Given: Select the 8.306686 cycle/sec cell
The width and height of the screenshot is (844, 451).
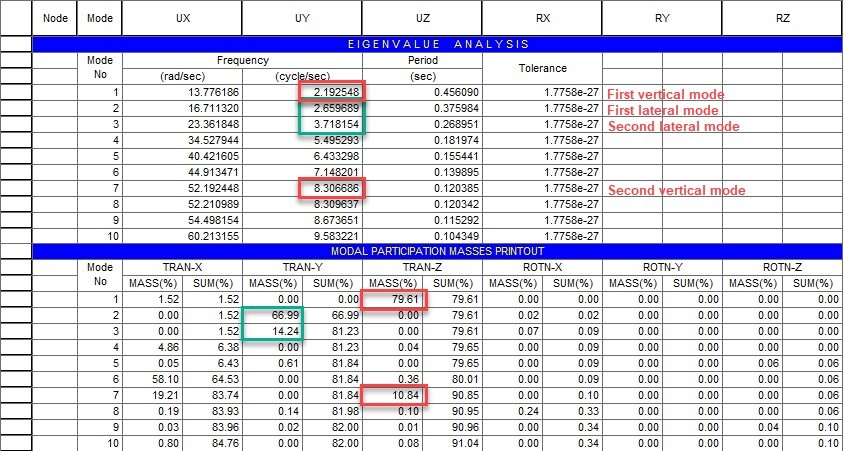Looking at the screenshot, I should [x=303, y=188].
